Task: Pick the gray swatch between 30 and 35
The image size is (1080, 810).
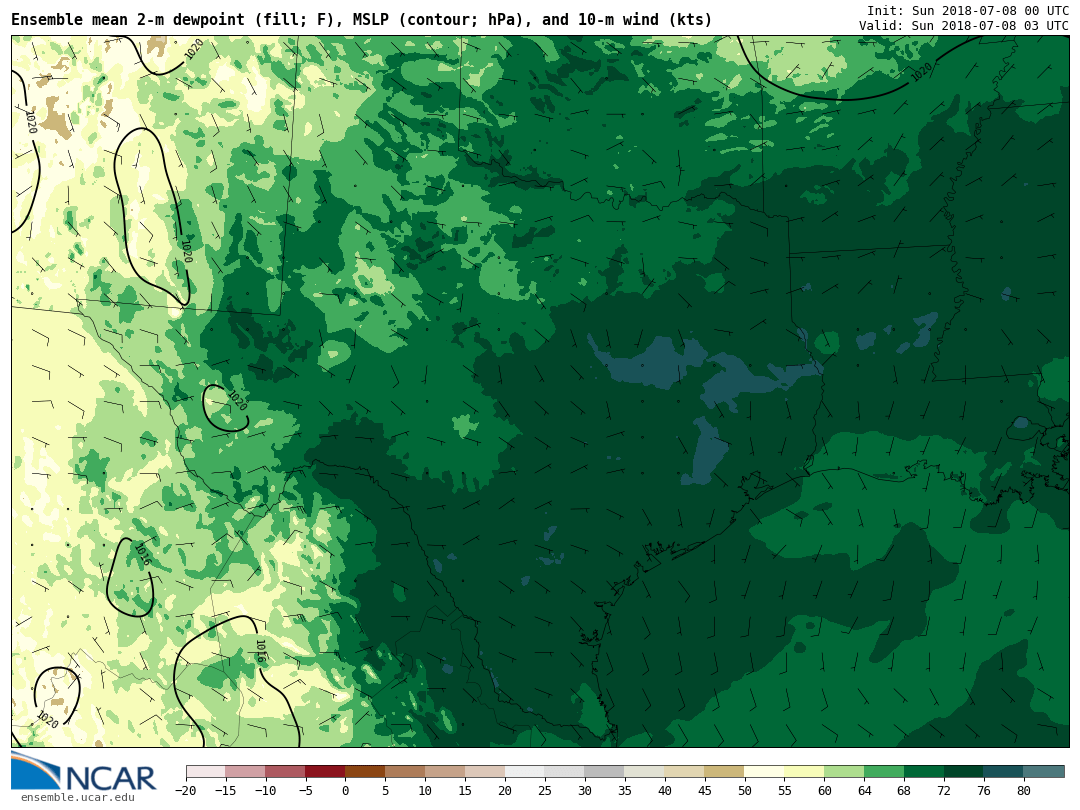Action: (605, 772)
